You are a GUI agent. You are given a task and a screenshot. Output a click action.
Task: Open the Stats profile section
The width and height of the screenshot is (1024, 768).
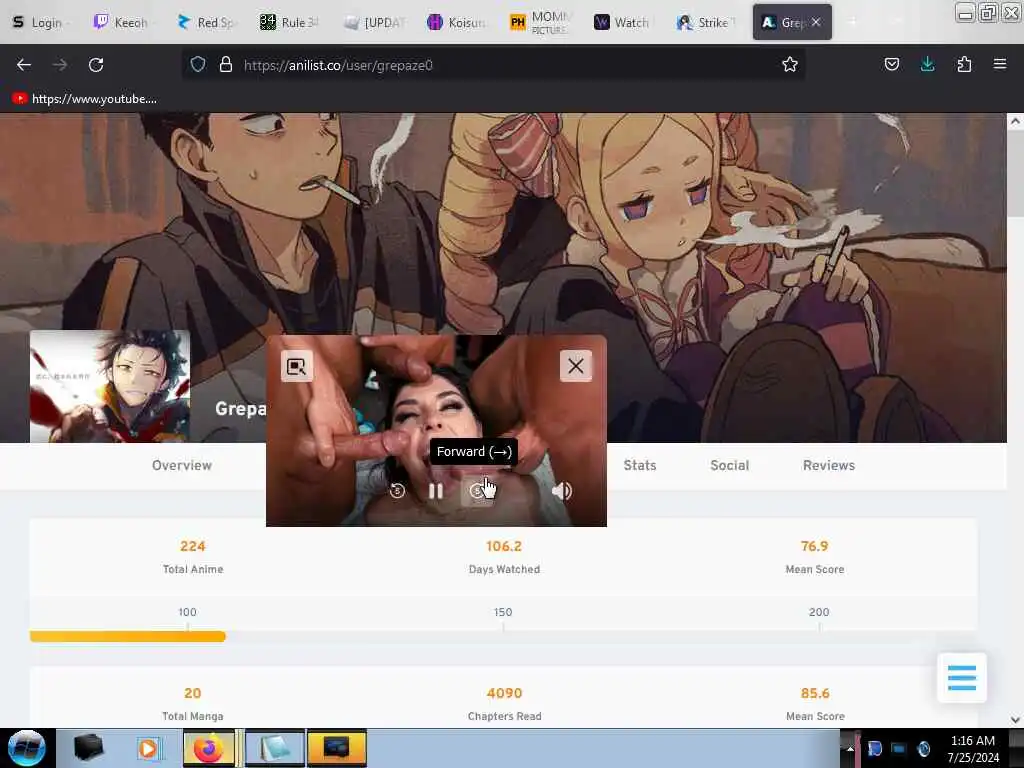click(x=639, y=466)
